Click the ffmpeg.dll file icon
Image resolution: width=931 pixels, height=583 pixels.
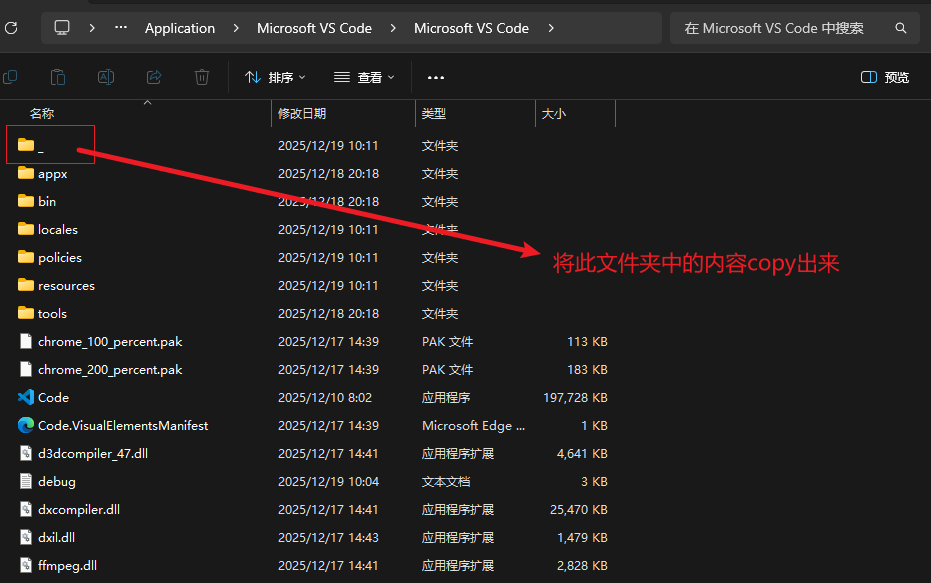coord(26,565)
